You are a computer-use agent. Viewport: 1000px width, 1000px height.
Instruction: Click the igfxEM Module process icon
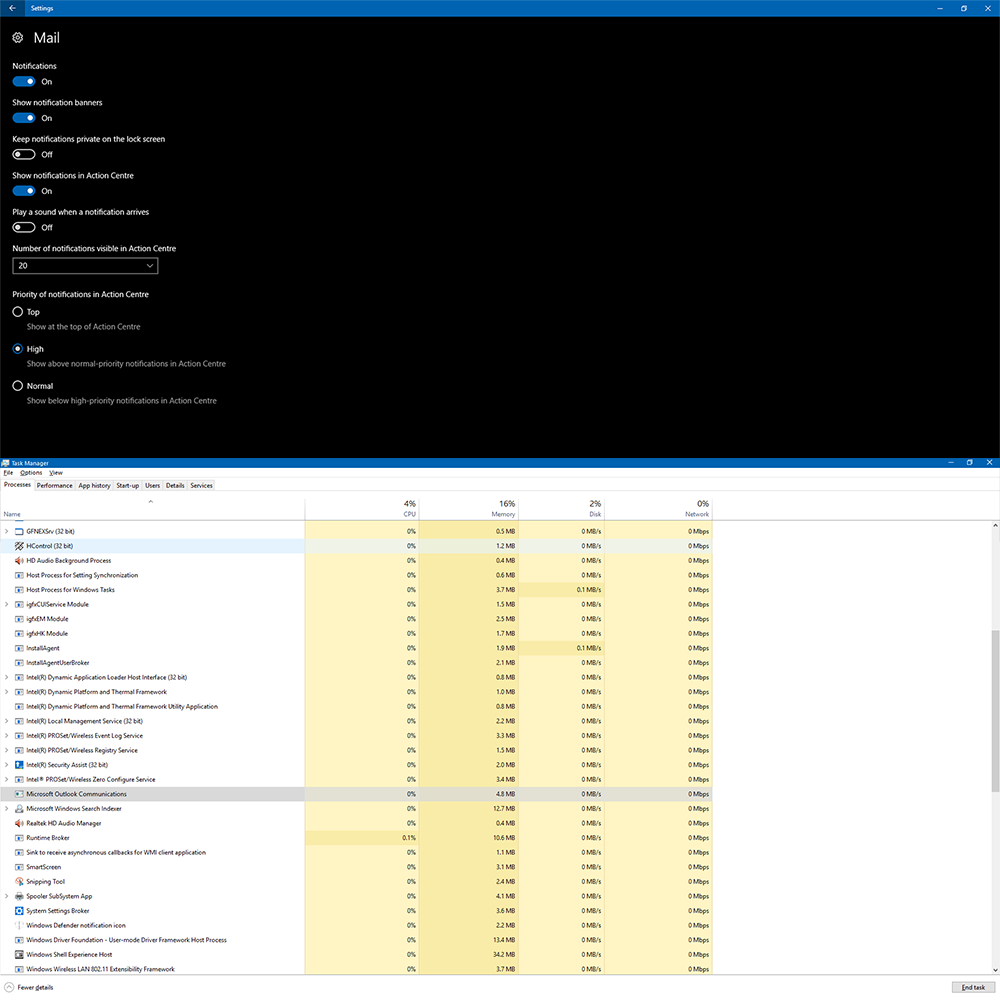click(x=19, y=619)
